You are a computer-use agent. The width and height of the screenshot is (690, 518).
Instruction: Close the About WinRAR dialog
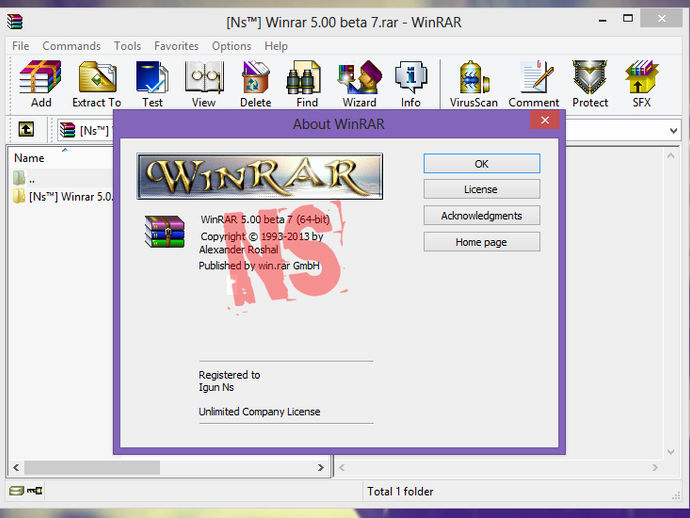[545, 120]
